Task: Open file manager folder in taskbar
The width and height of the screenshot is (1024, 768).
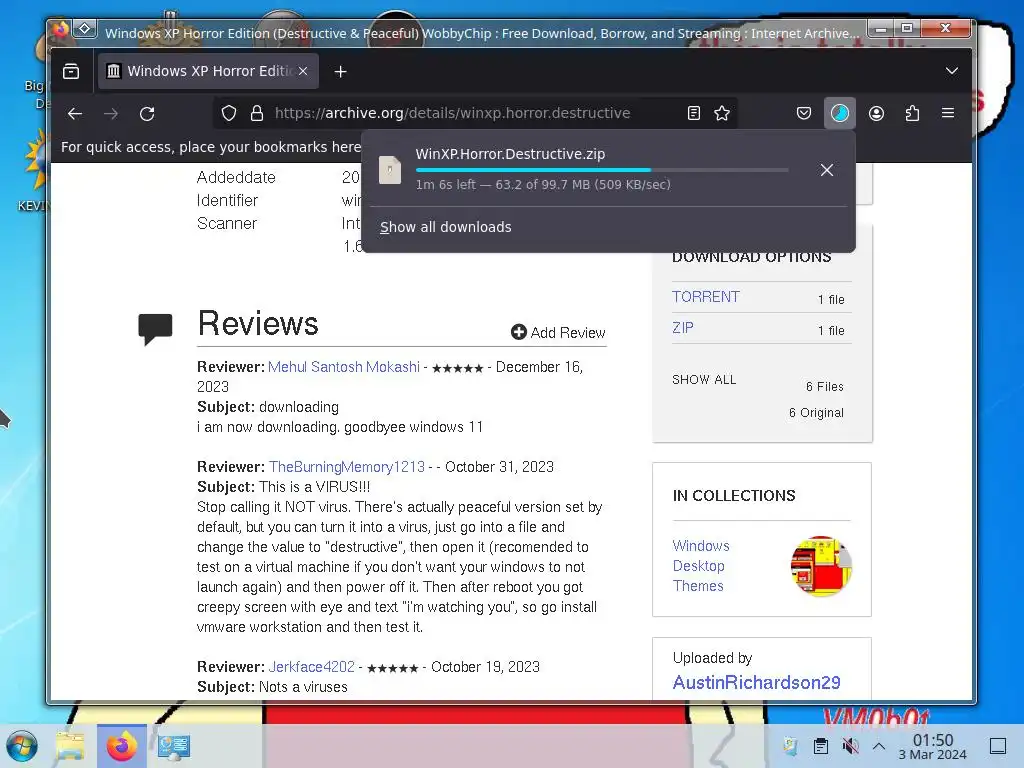Action: click(71, 746)
